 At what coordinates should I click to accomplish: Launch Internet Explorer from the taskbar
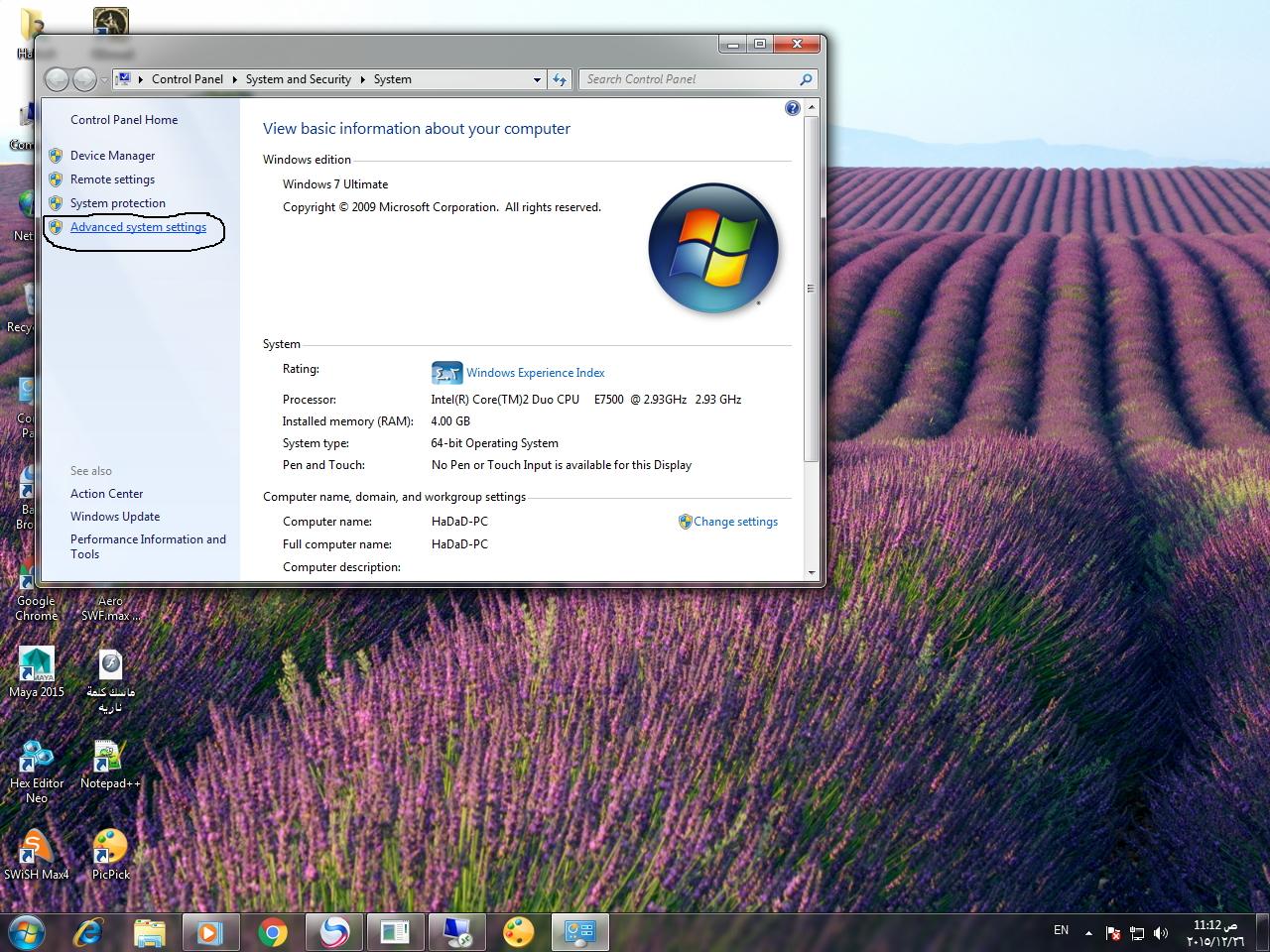pyautogui.click(x=89, y=932)
